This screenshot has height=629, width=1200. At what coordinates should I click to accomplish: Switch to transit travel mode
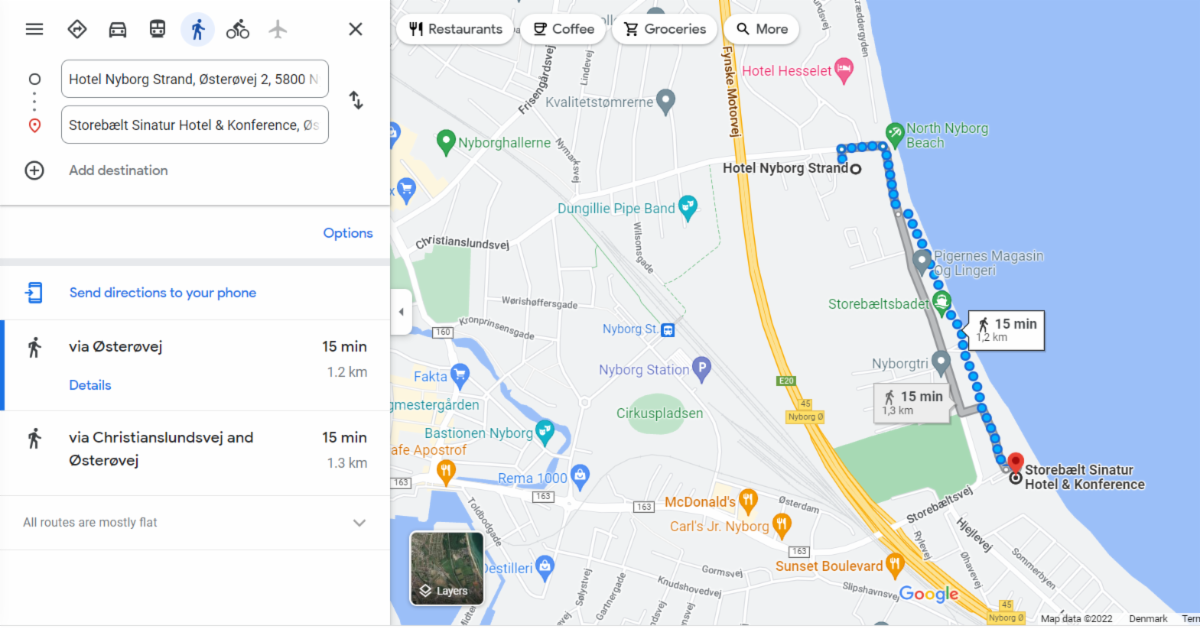click(x=157, y=29)
